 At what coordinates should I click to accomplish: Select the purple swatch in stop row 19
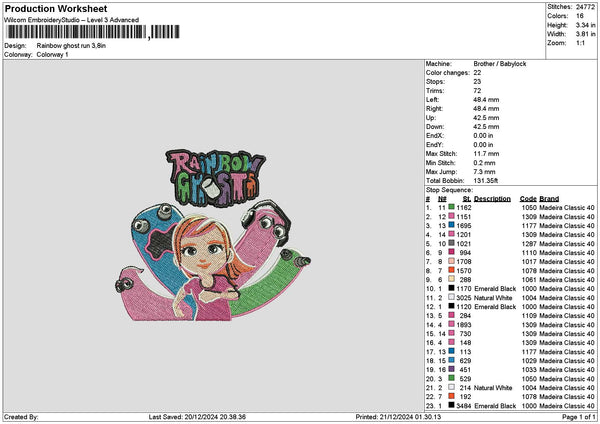click(452, 370)
